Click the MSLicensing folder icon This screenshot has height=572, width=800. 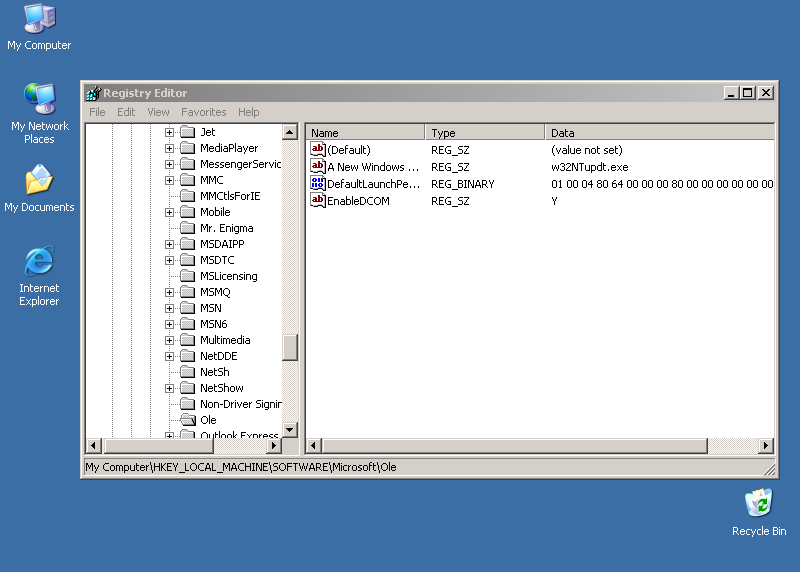(188, 276)
